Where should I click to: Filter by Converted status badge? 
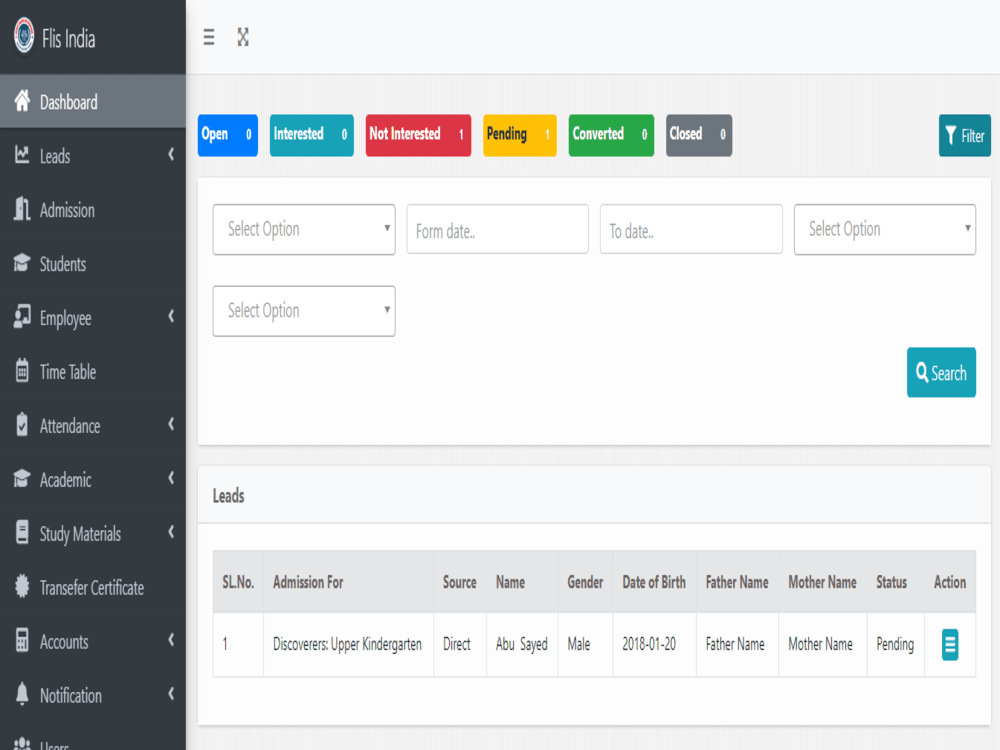612,135
